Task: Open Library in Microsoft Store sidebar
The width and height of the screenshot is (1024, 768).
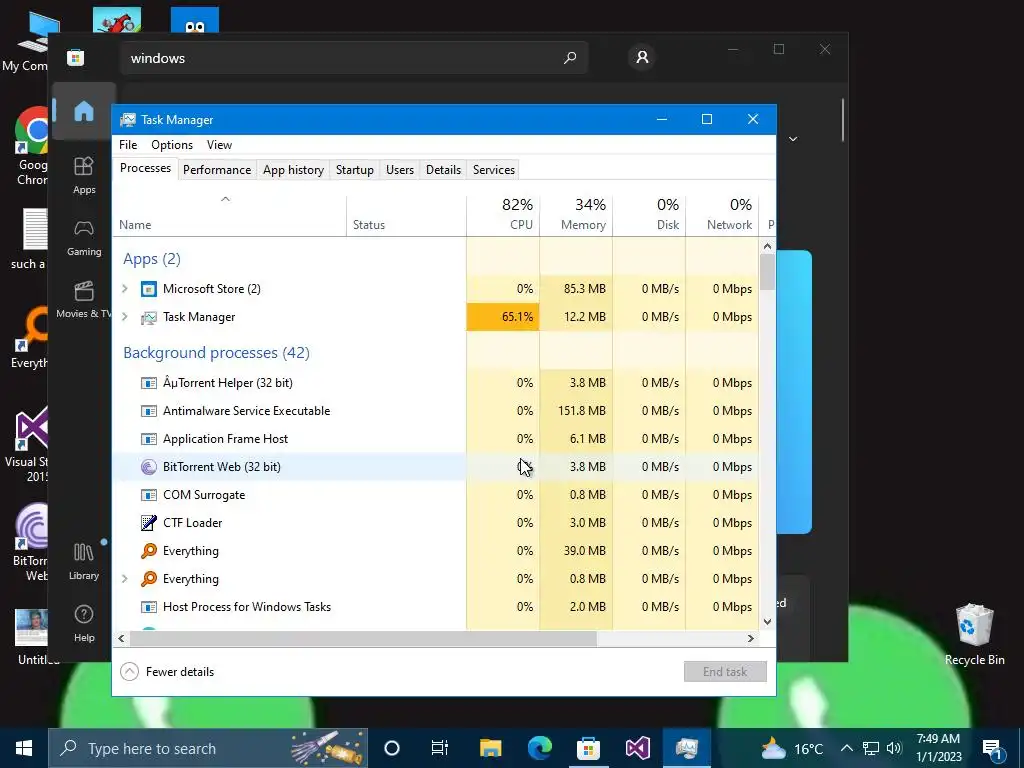Action: (x=84, y=562)
